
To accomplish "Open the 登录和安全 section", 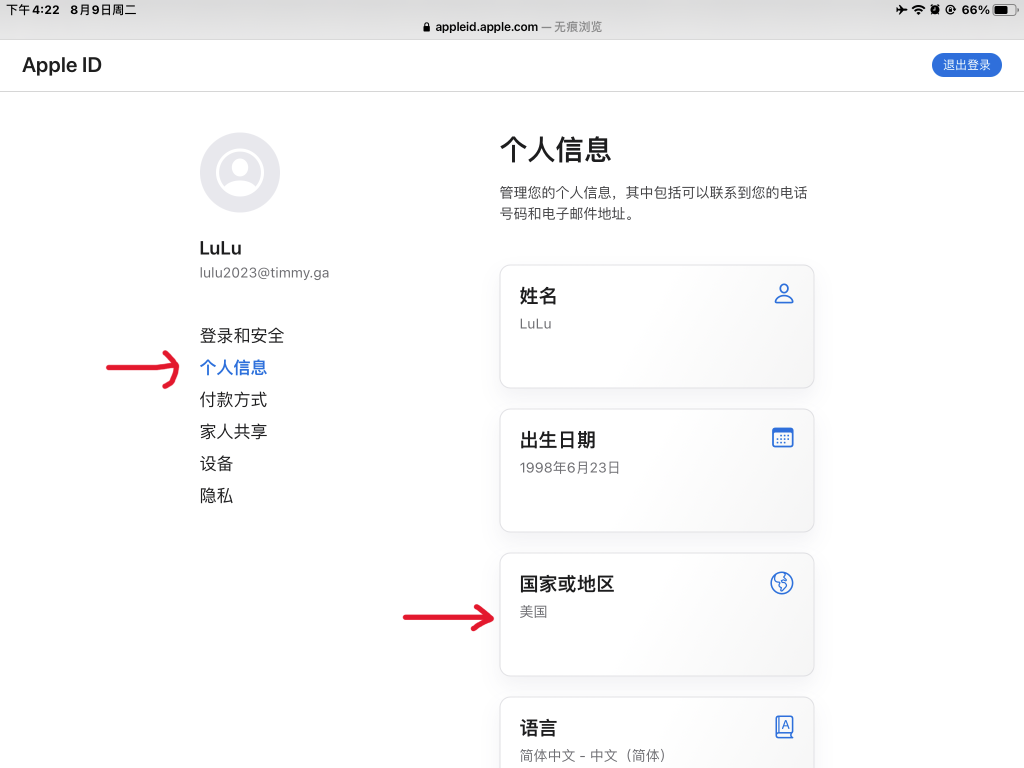I will pos(242,336).
